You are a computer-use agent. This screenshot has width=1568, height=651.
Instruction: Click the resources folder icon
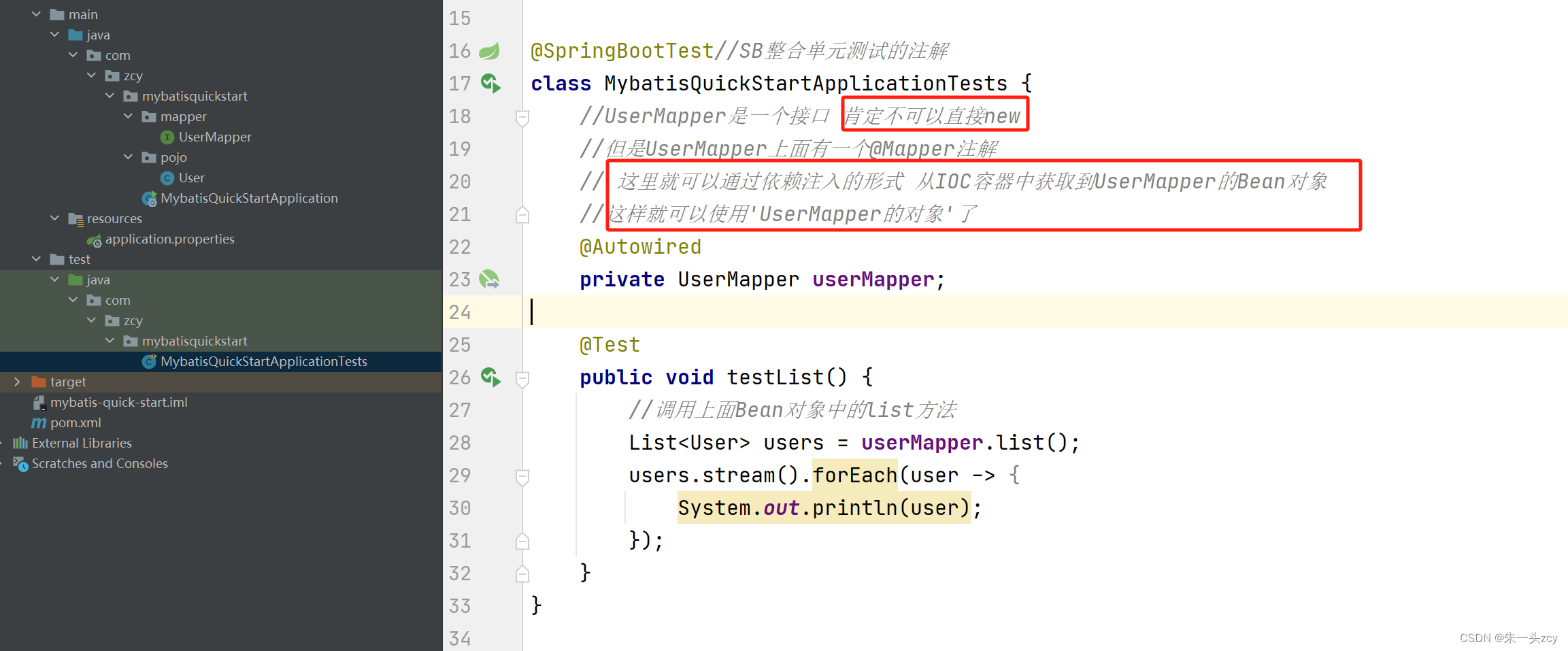click(x=76, y=219)
